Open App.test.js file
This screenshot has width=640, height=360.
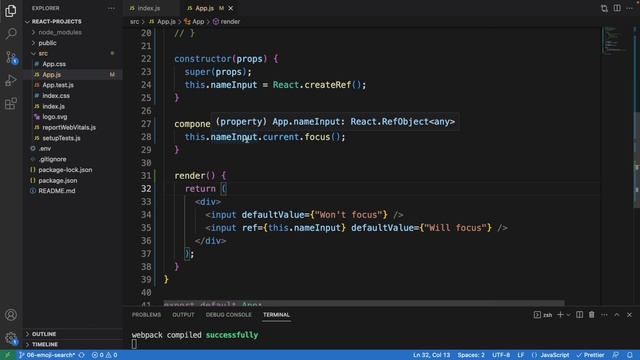pyautogui.click(x=58, y=85)
